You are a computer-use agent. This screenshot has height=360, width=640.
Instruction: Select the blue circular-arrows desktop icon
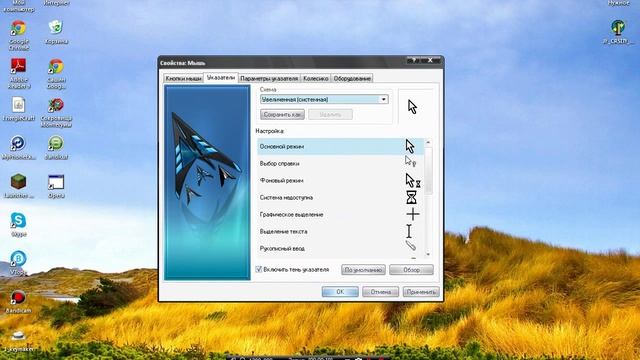(18, 143)
